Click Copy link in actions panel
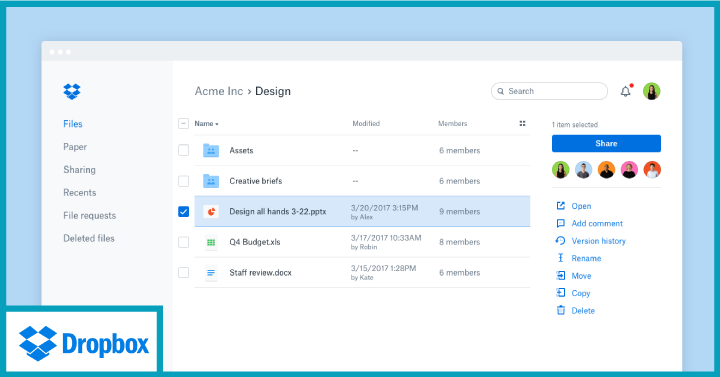Viewport: 720px width, 377px height. (x=580, y=293)
